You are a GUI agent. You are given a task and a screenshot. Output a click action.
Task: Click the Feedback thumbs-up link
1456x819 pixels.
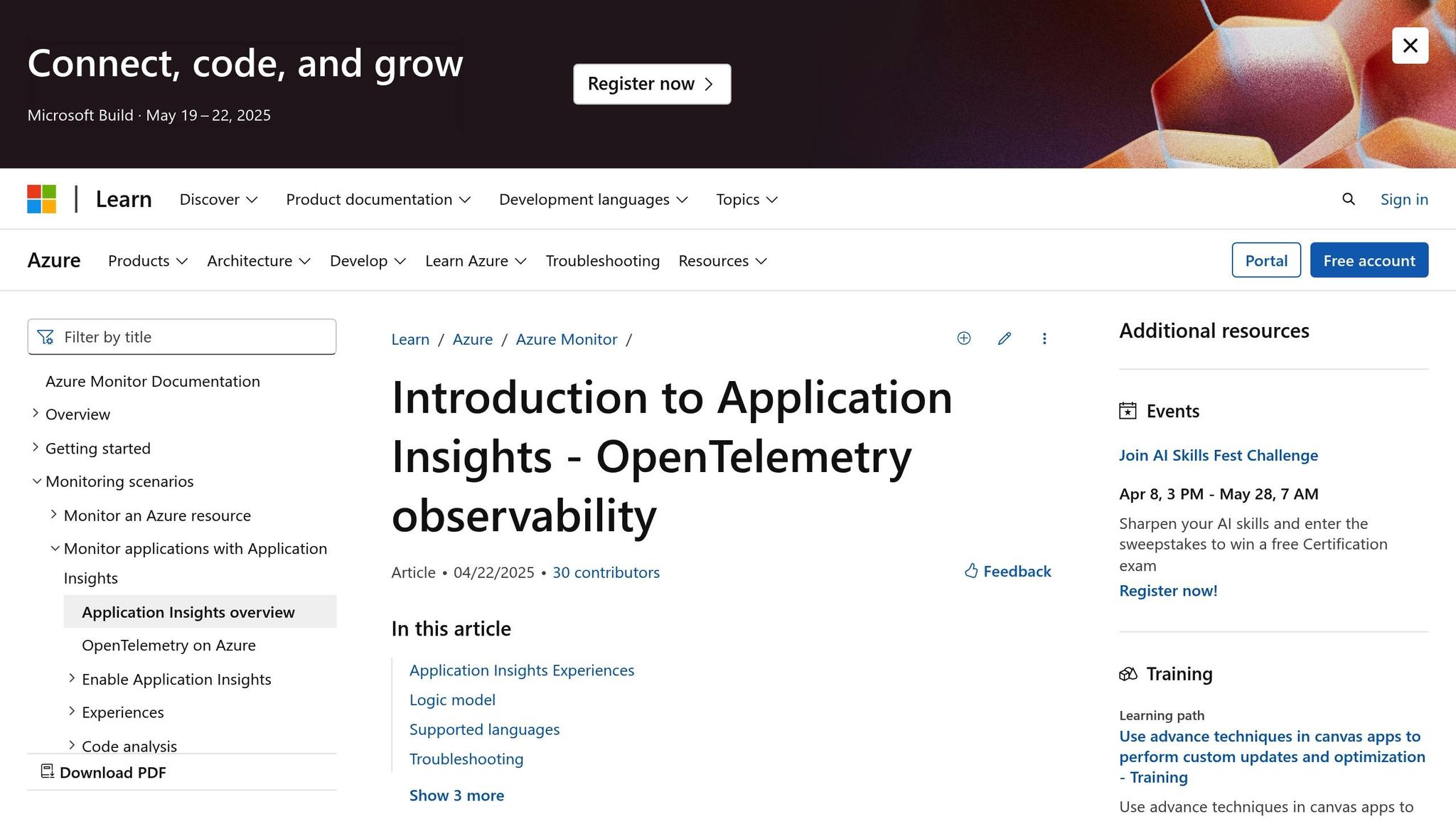[1007, 571]
